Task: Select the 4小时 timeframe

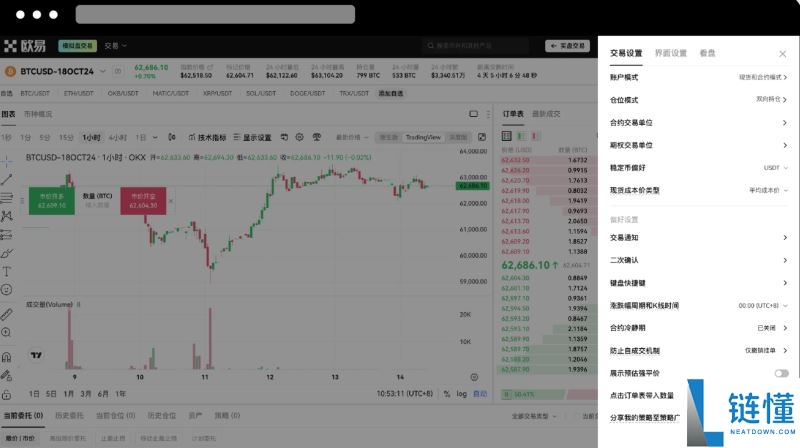Action: click(x=117, y=137)
